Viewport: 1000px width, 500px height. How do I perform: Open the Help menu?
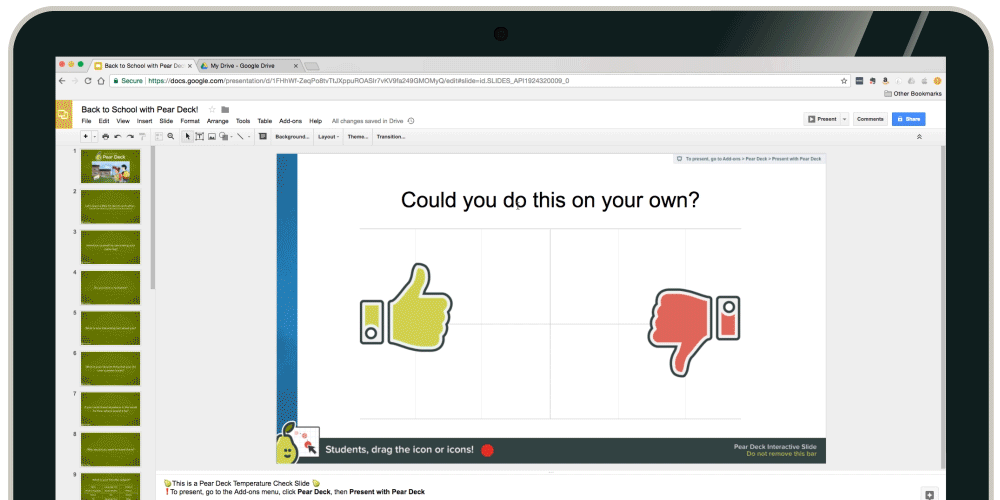(x=316, y=121)
